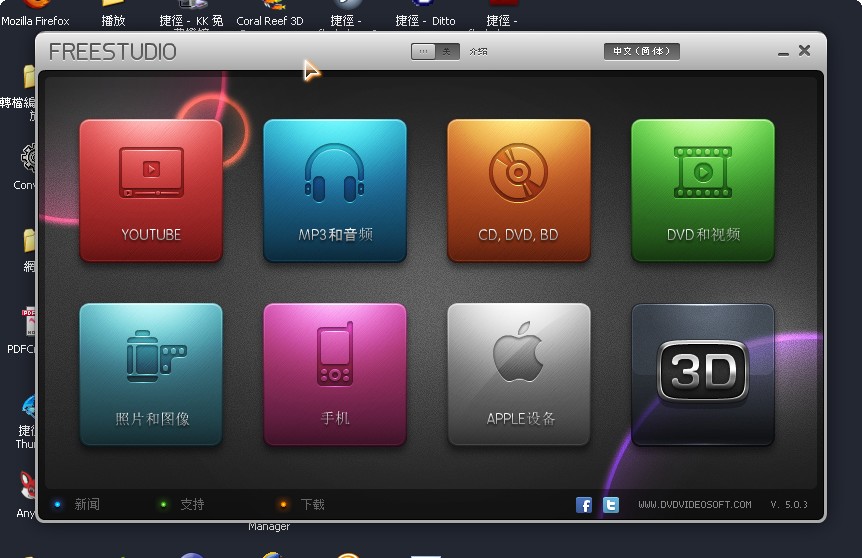862x558 pixels.
Task: Click the Facebook icon
Action: (x=584, y=505)
